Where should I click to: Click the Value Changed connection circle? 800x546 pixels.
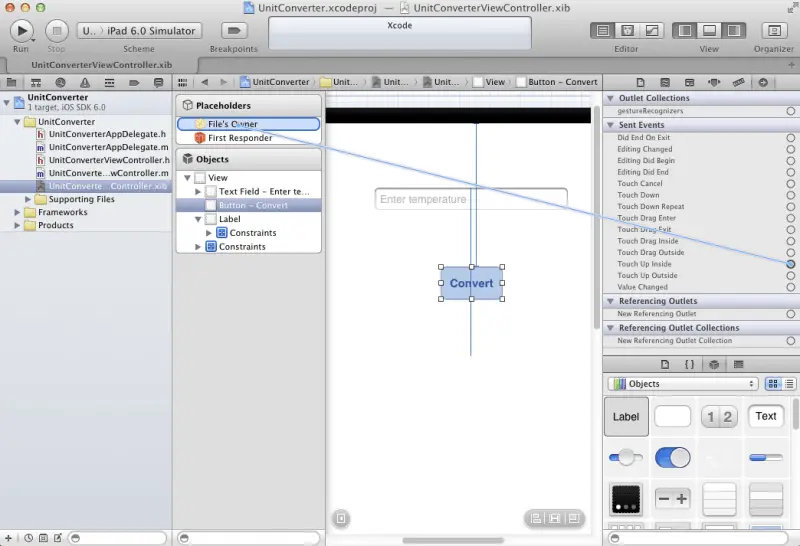pyautogui.click(x=790, y=287)
